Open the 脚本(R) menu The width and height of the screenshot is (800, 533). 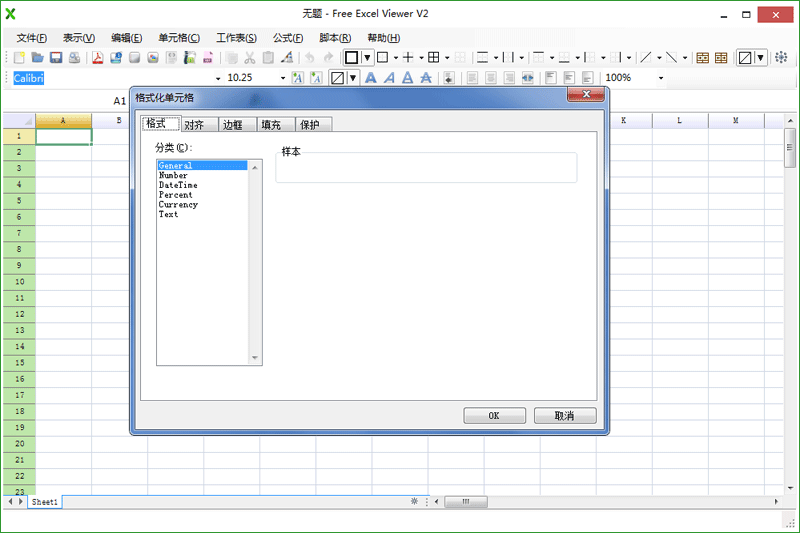335,38
